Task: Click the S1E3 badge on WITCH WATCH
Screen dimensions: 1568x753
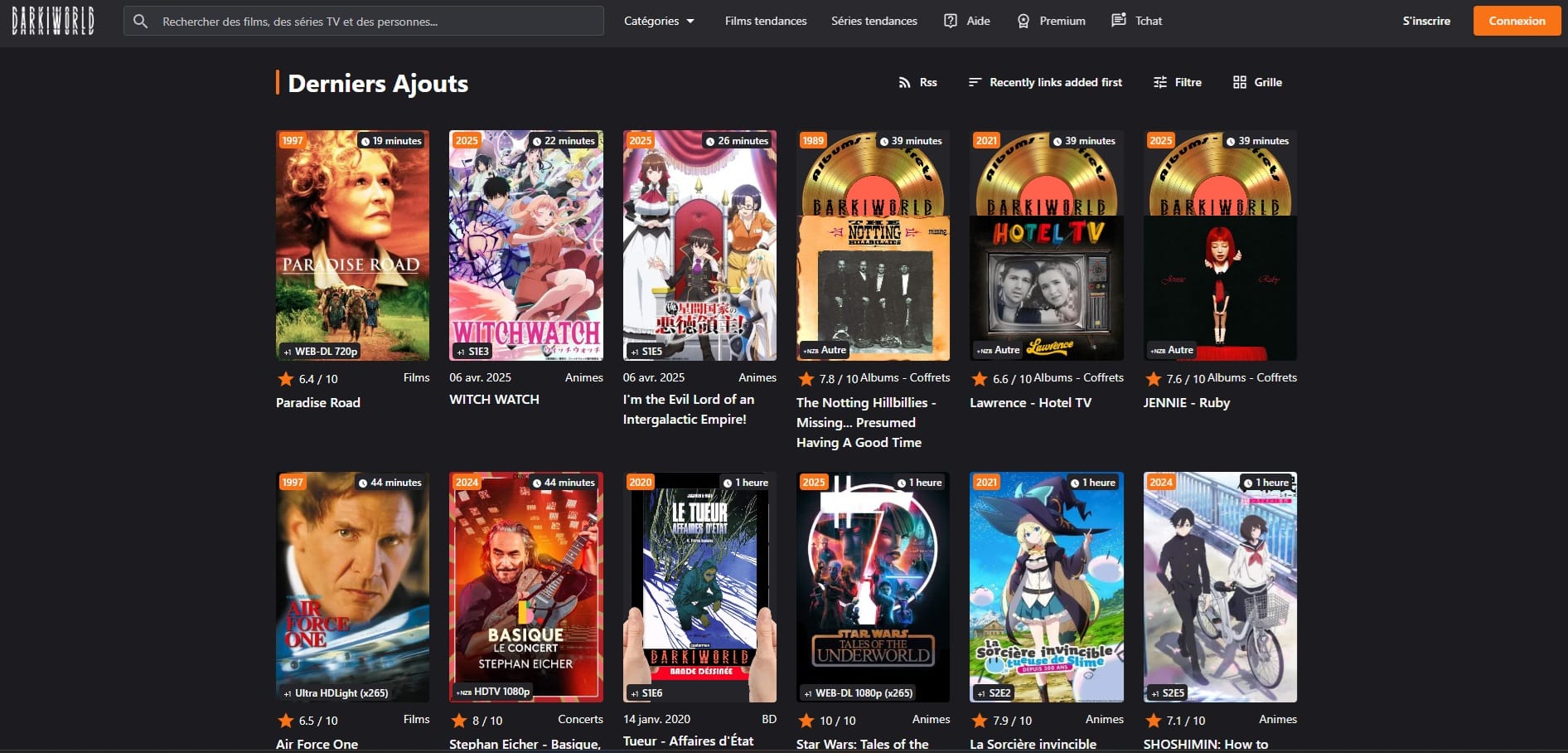Action: click(473, 352)
